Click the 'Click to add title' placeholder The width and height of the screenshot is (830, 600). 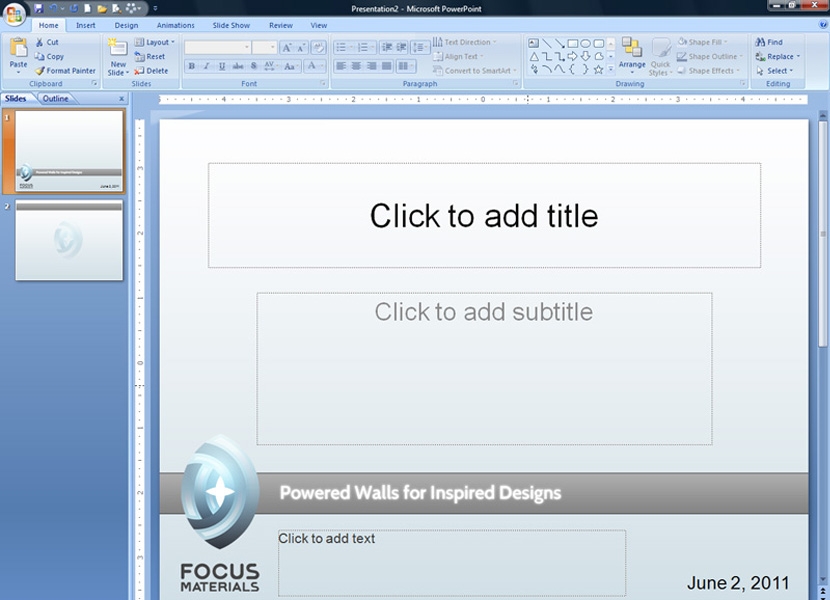484,216
